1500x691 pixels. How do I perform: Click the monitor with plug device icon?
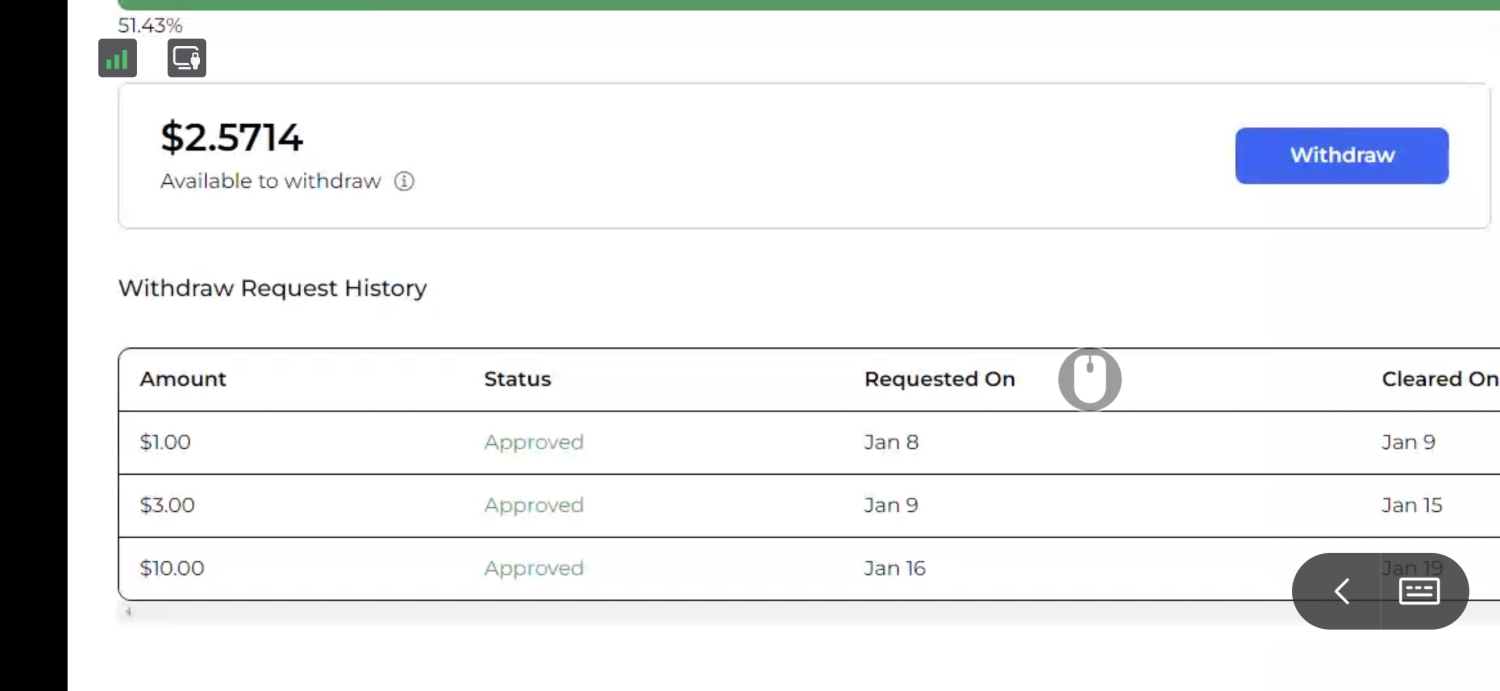pos(186,58)
